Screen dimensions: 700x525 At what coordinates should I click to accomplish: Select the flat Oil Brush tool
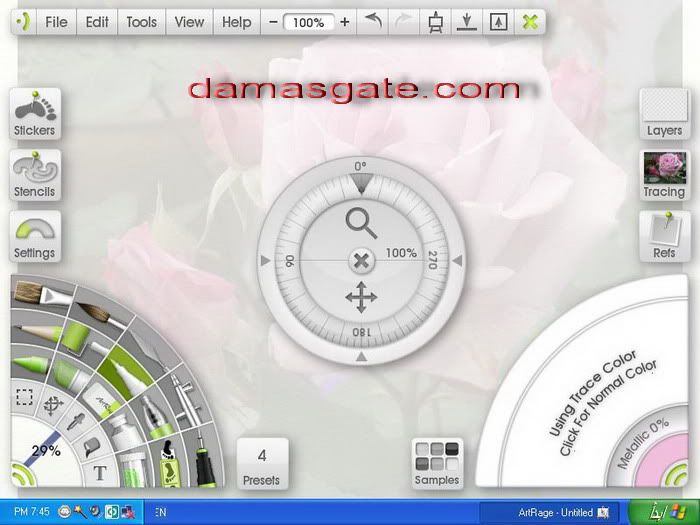[x=40, y=292]
